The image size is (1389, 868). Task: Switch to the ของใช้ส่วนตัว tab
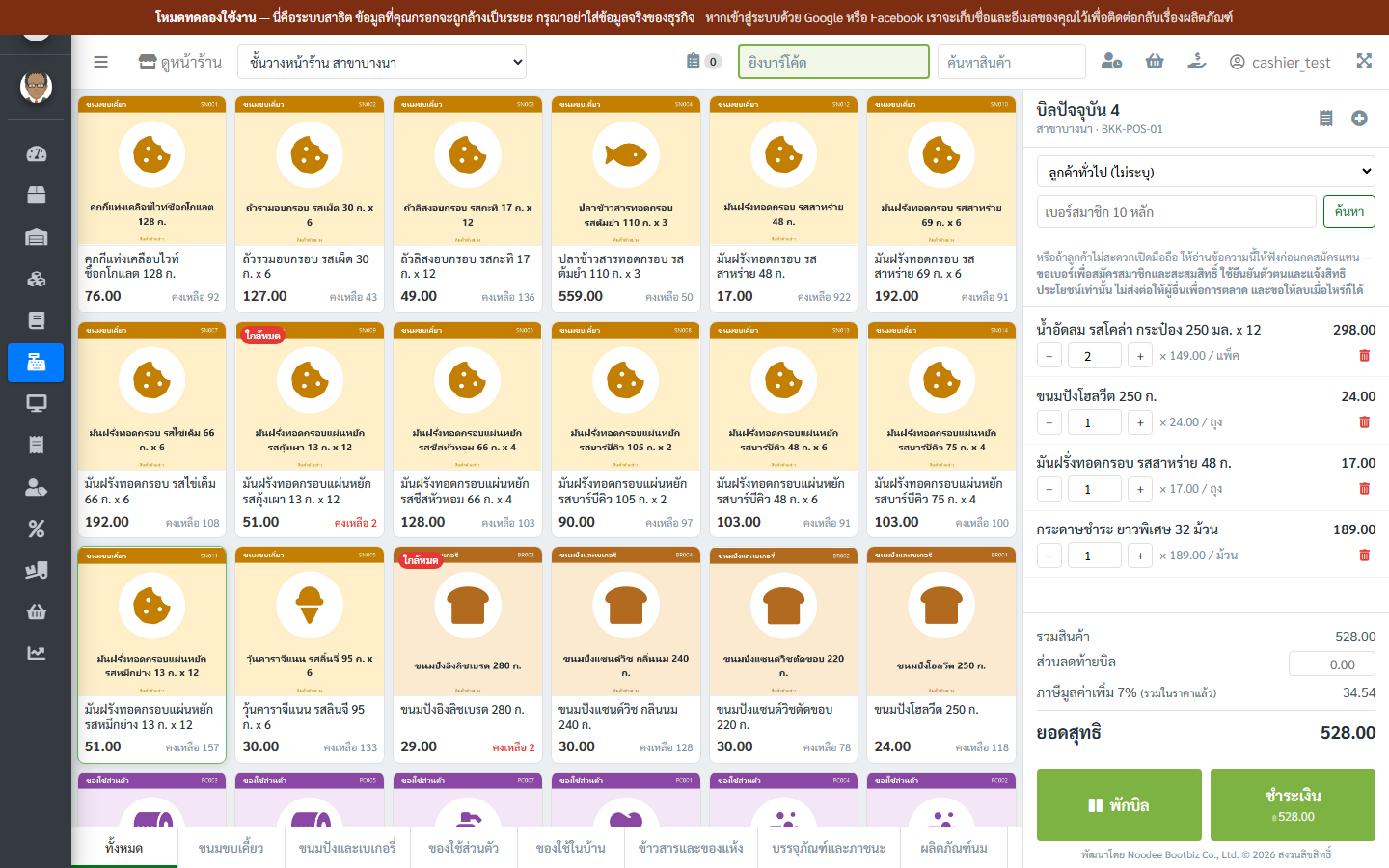click(x=464, y=848)
